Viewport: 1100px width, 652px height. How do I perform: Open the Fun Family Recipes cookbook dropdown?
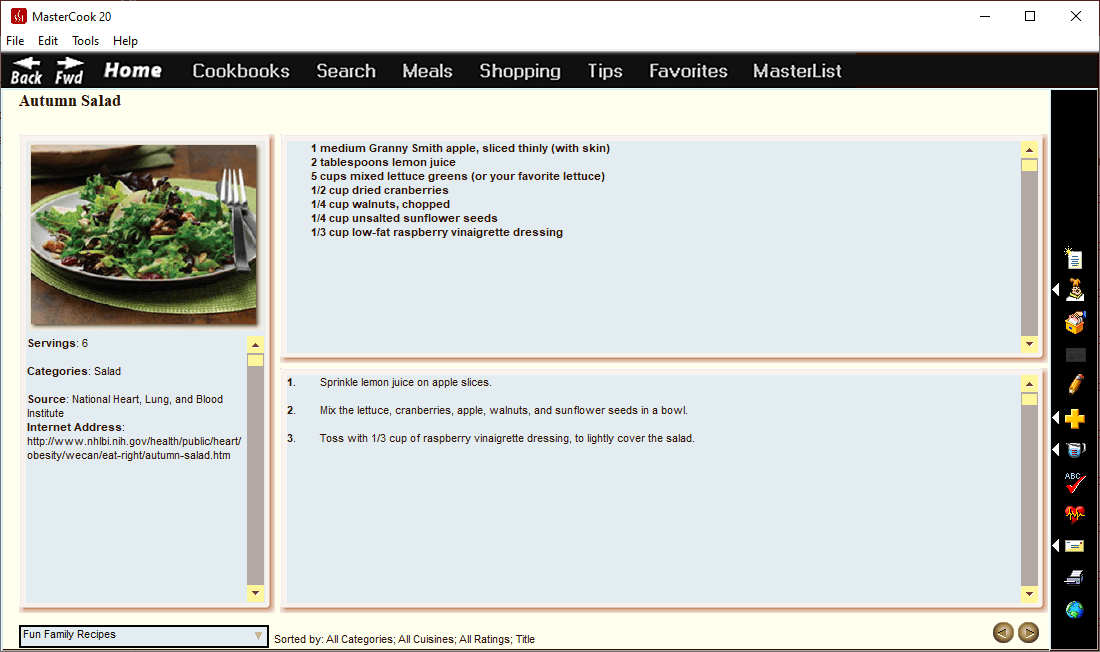144,636
